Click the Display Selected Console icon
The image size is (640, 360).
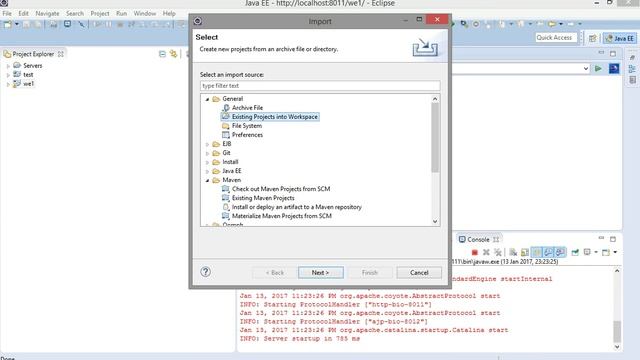[587, 252]
